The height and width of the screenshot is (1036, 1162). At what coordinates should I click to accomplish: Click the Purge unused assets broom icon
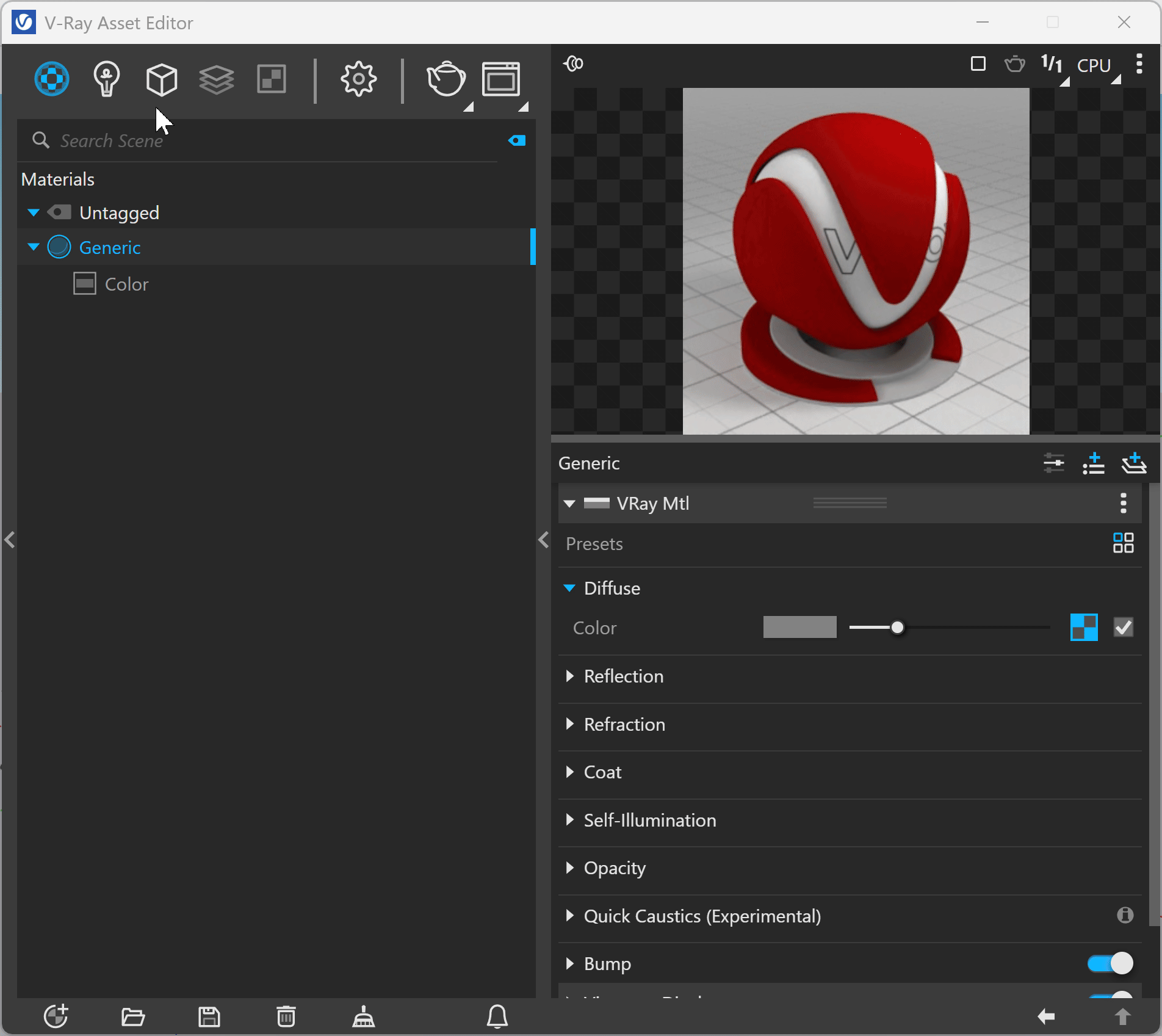click(364, 1017)
